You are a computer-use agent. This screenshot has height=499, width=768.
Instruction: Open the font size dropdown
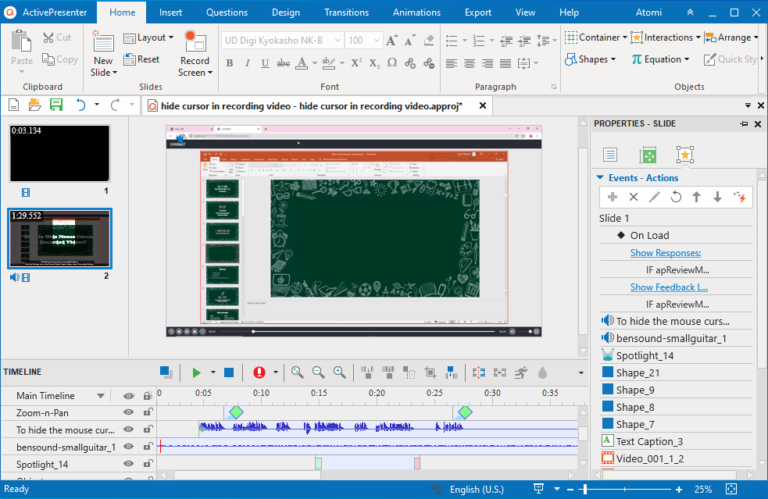(377, 41)
